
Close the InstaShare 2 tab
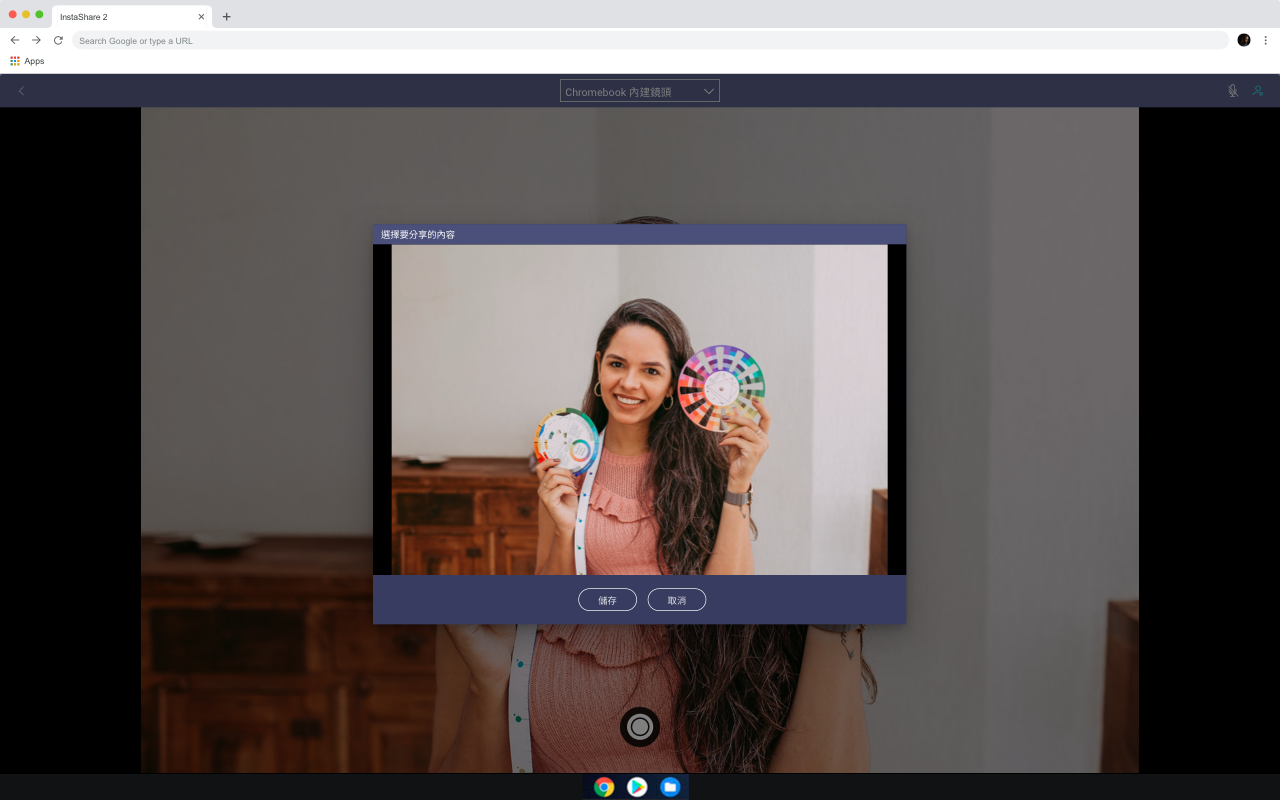coord(201,17)
